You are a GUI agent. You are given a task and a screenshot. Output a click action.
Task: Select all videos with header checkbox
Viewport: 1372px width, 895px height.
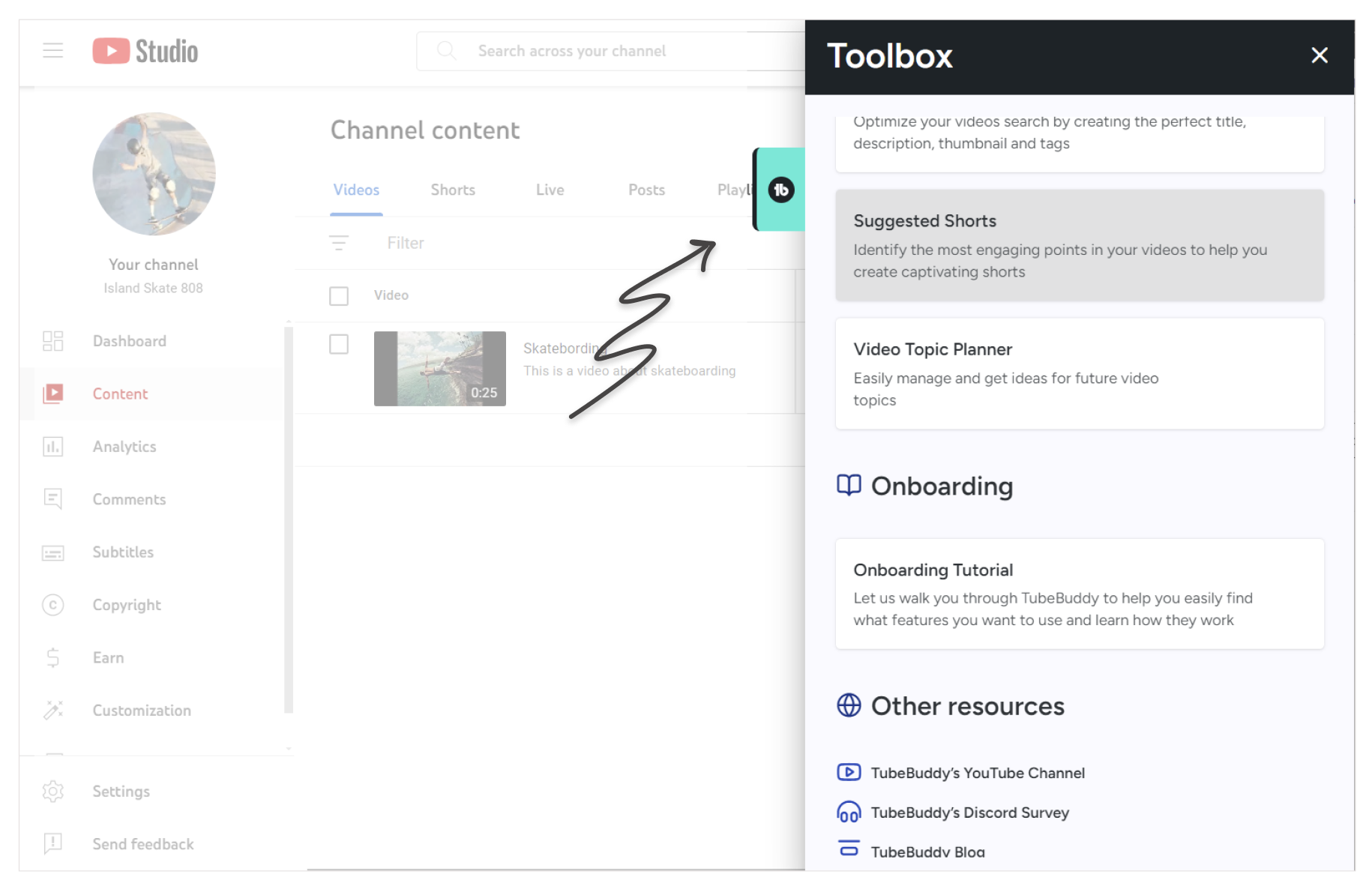[339, 296]
